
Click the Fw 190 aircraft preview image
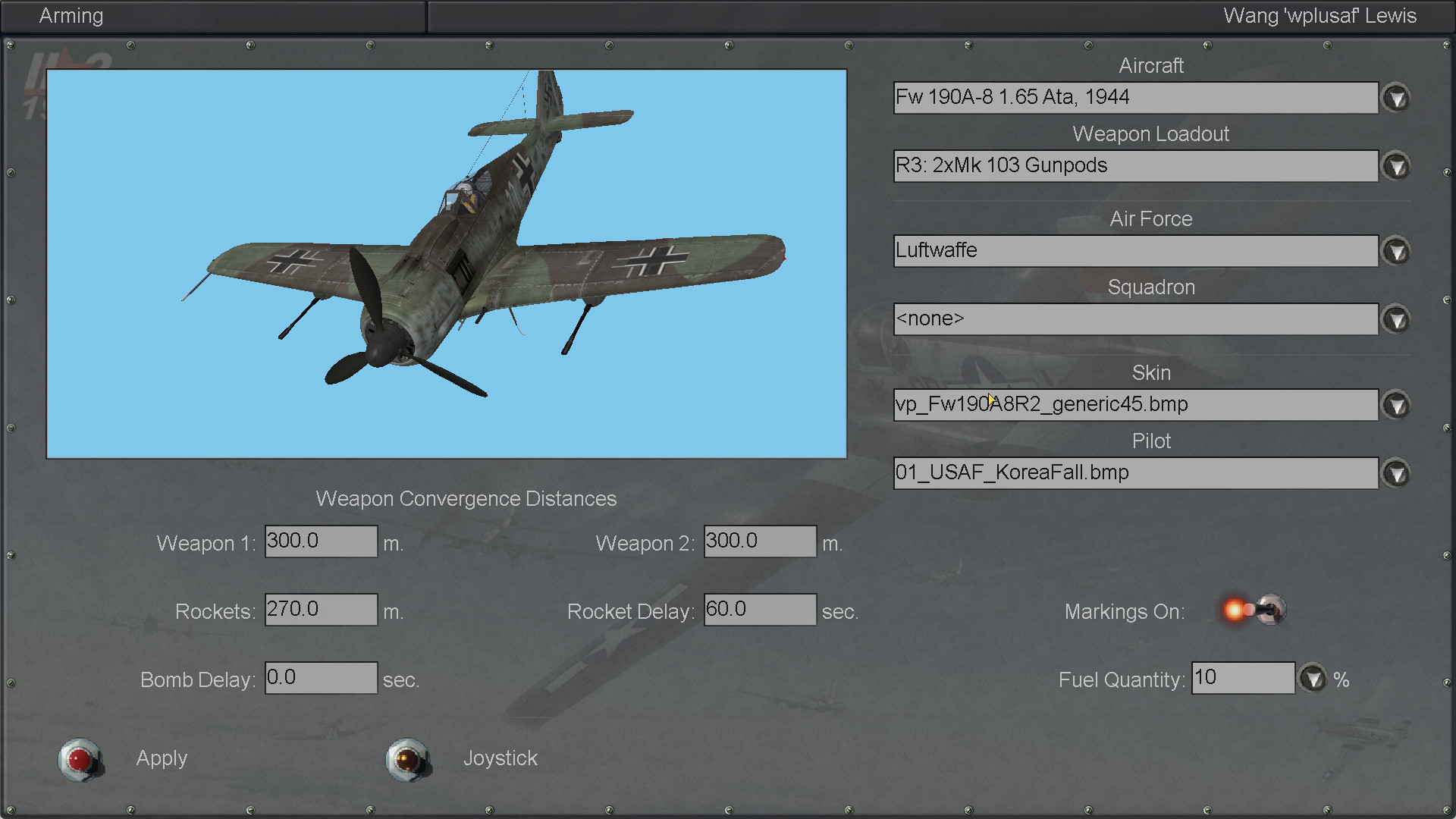(447, 264)
